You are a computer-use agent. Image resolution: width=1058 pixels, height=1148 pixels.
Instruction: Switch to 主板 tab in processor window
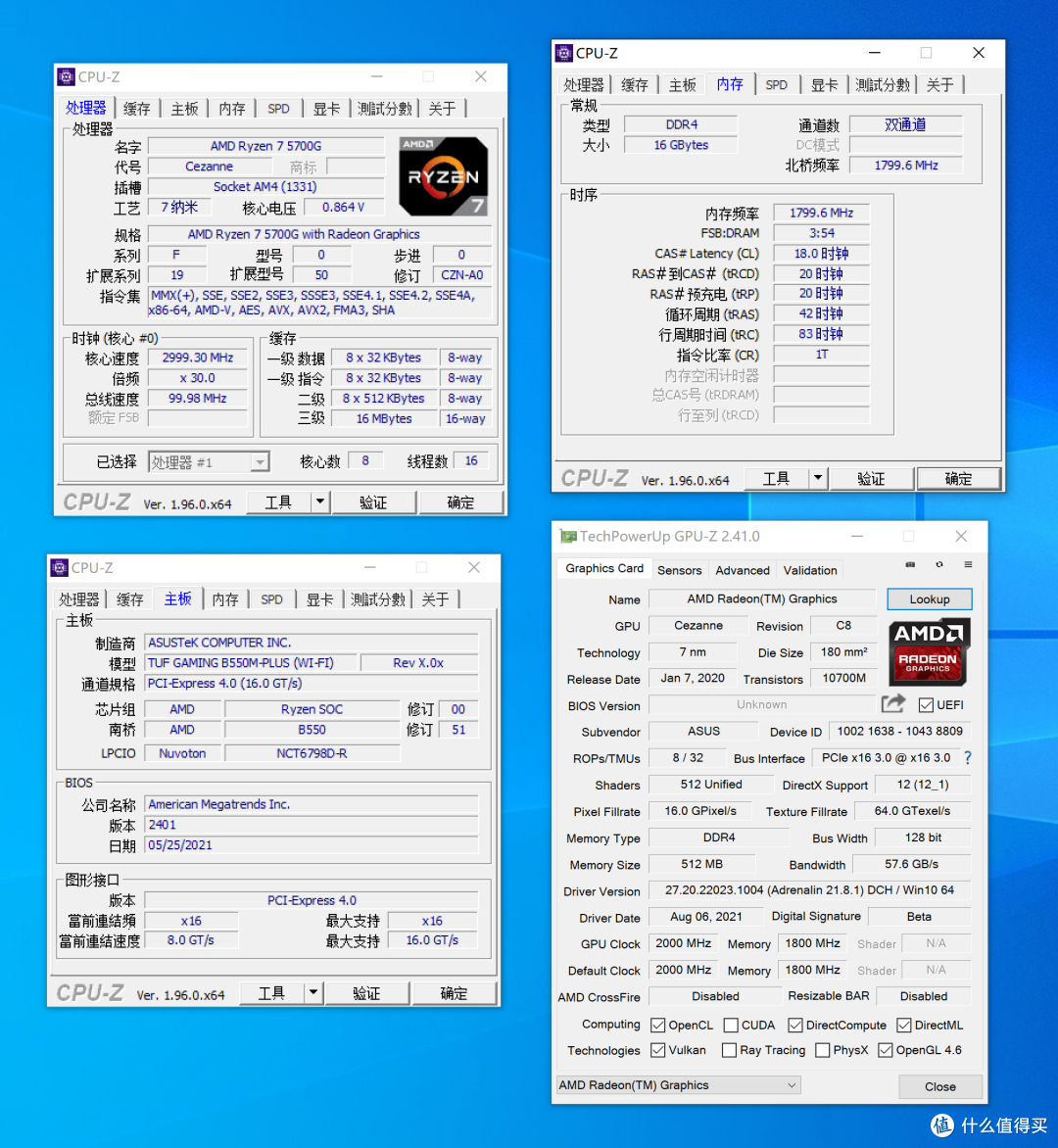184,109
